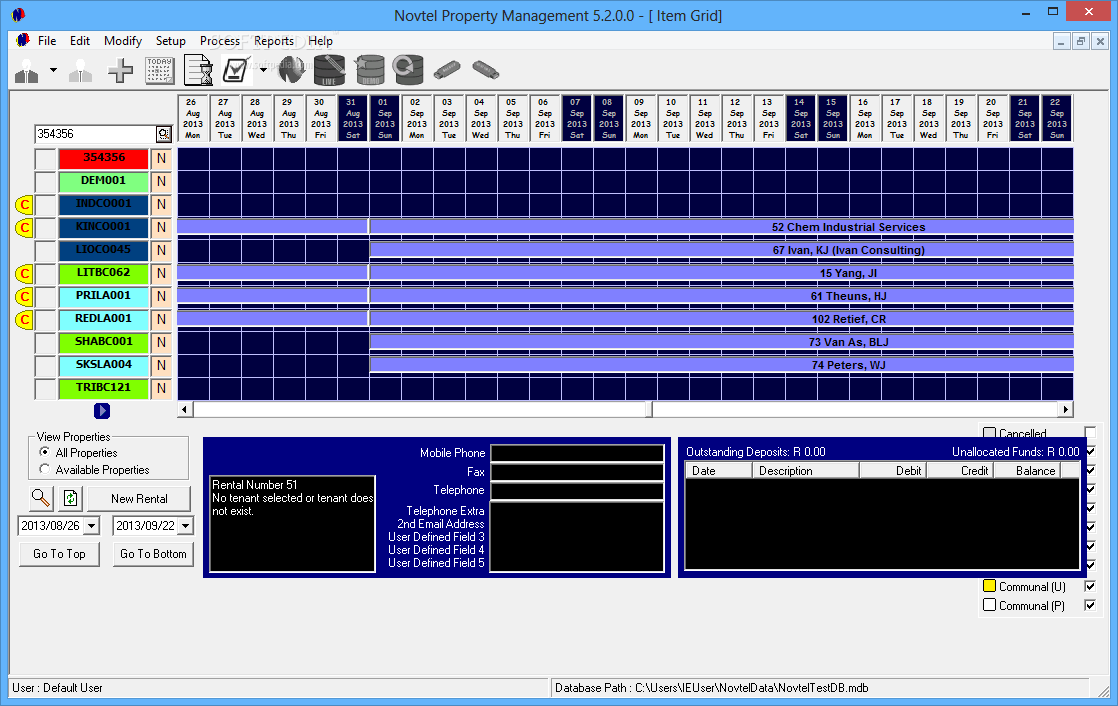Uncheck the Communal (P) checkbox
The height and width of the screenshot is (706, 1118).
tap(1090, 605)
